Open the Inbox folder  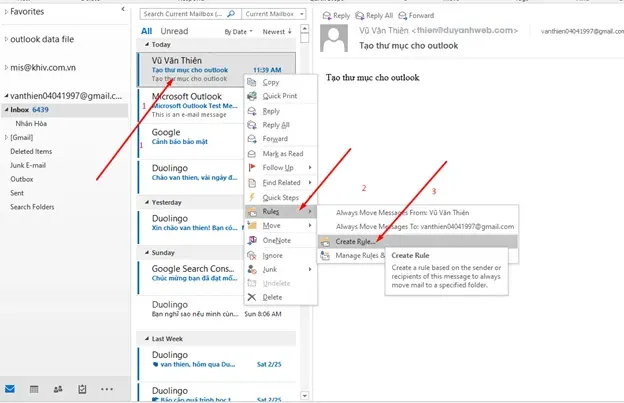(x=65, y=110)
